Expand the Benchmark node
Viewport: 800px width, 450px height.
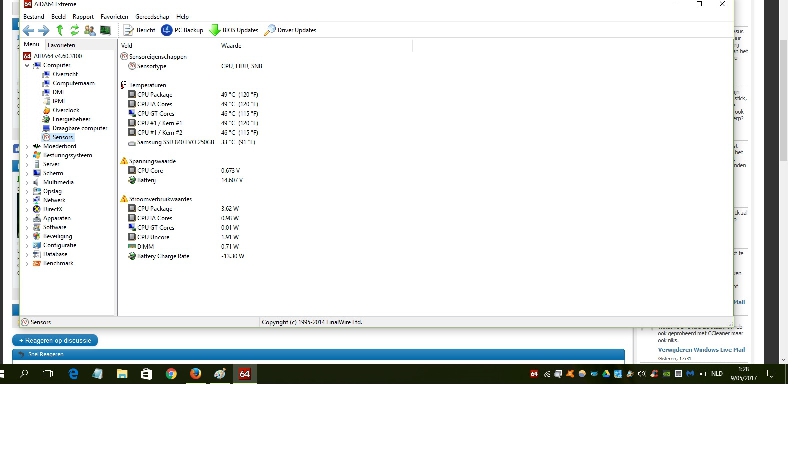click(x=27, y=264)
